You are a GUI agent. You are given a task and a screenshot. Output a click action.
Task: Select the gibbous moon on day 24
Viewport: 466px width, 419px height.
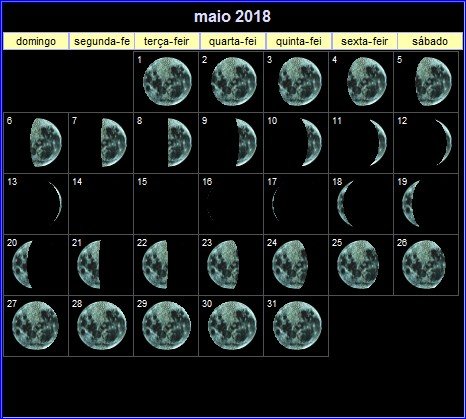coord(289,264)
